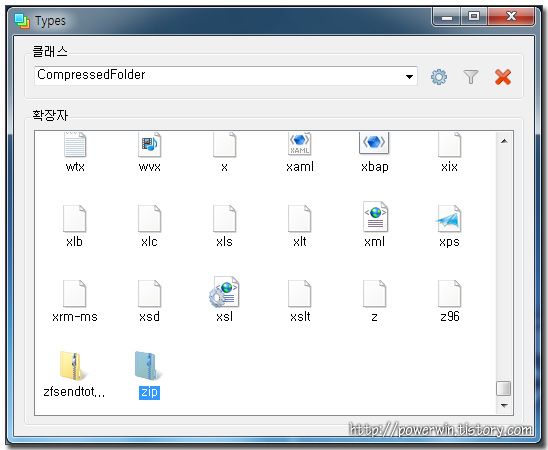This screenshot has height=450, width=548.
Task: Select the xlb extension icon
Action: point(74,219)
